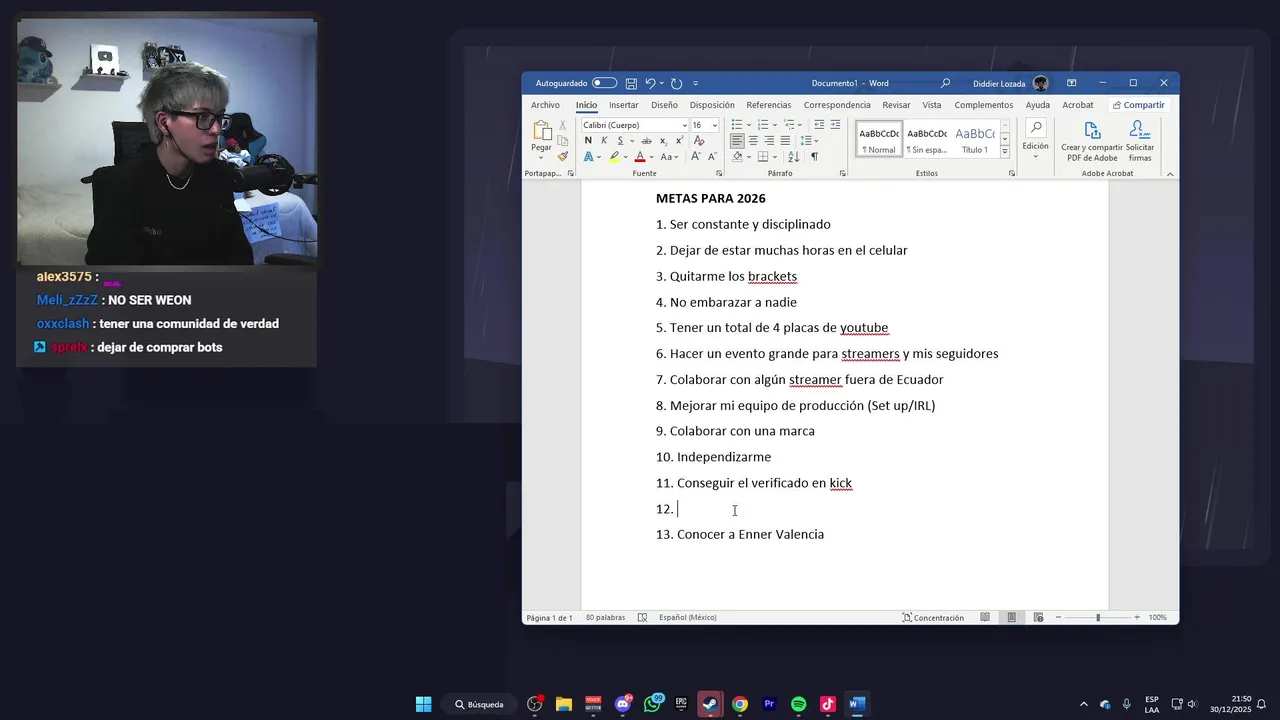The image size is (1280, 720).
Task: Open the font size 16 dropdown
Action: point(714,125)
